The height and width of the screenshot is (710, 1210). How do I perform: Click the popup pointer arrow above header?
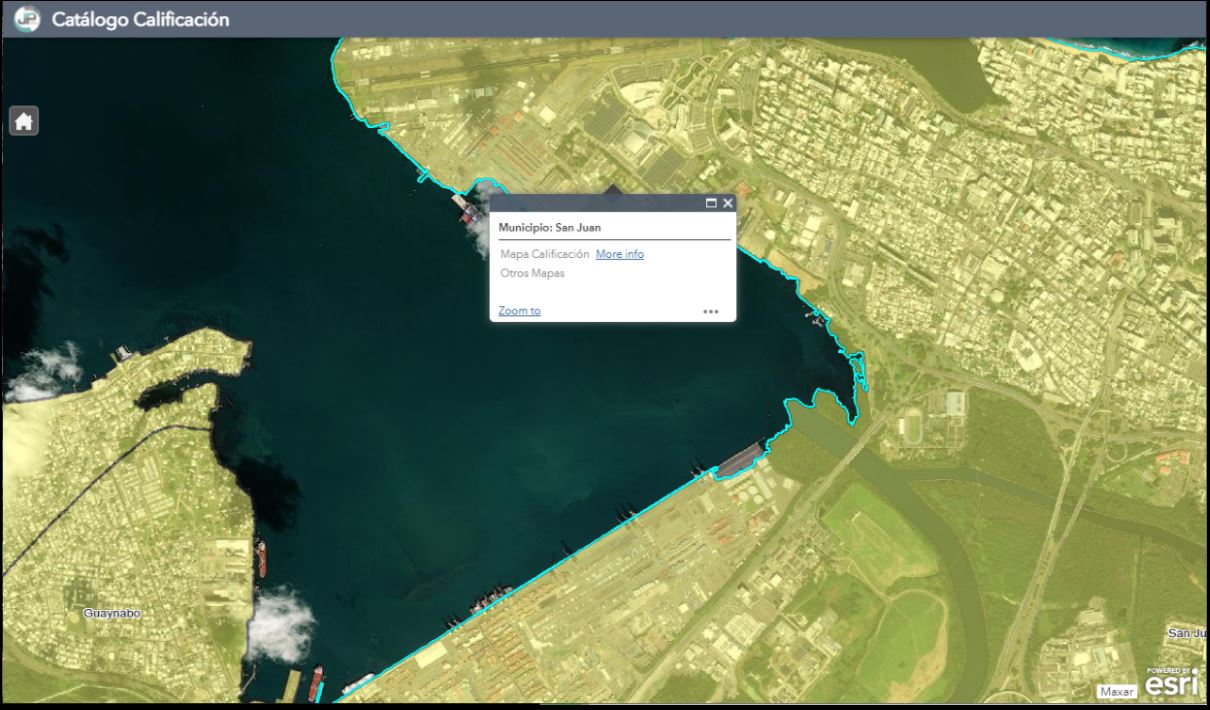click(x=613, y=189)
